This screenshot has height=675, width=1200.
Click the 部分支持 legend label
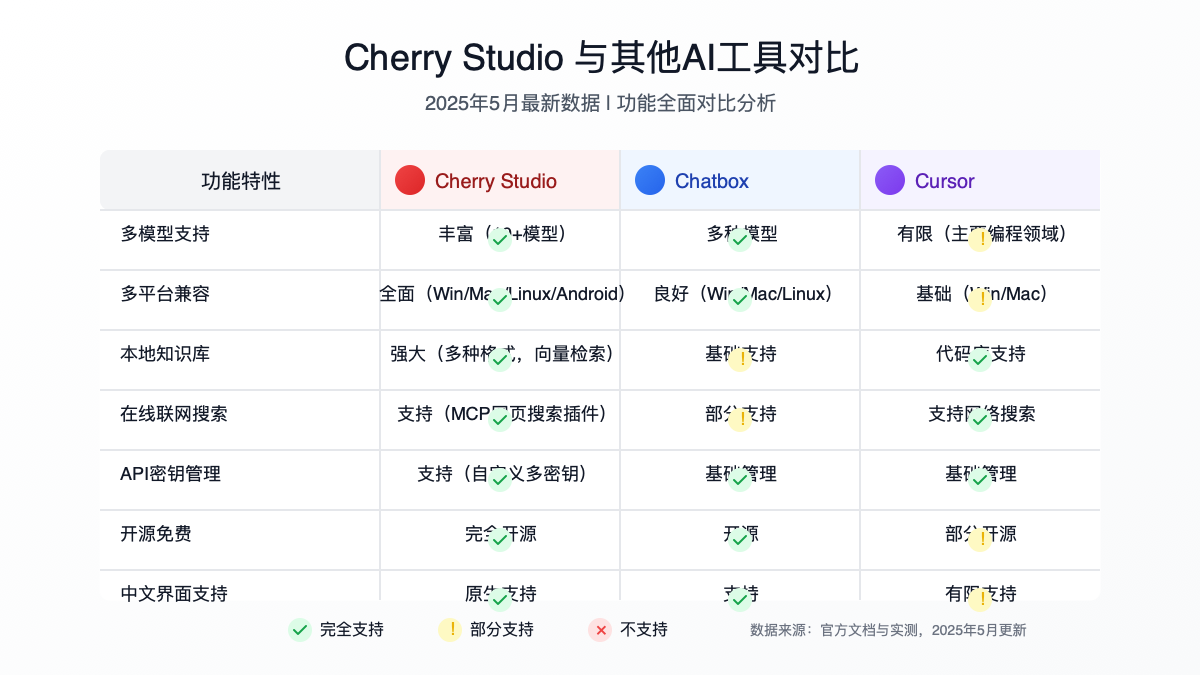(502, 630)
